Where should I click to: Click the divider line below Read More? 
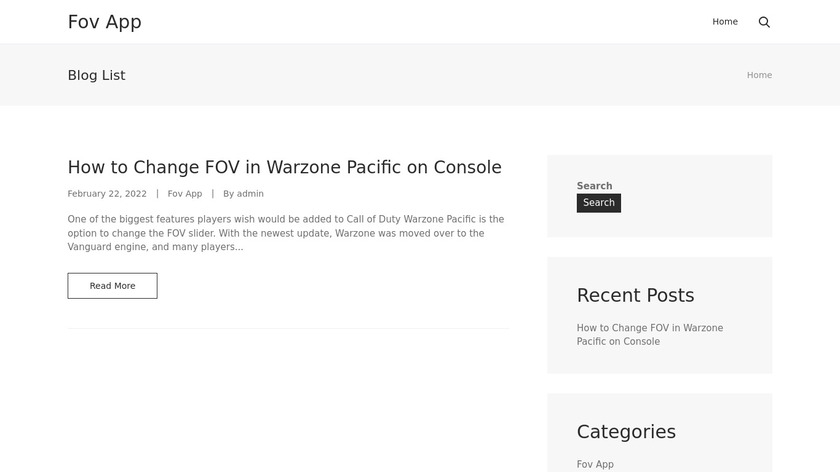(287, 328)
